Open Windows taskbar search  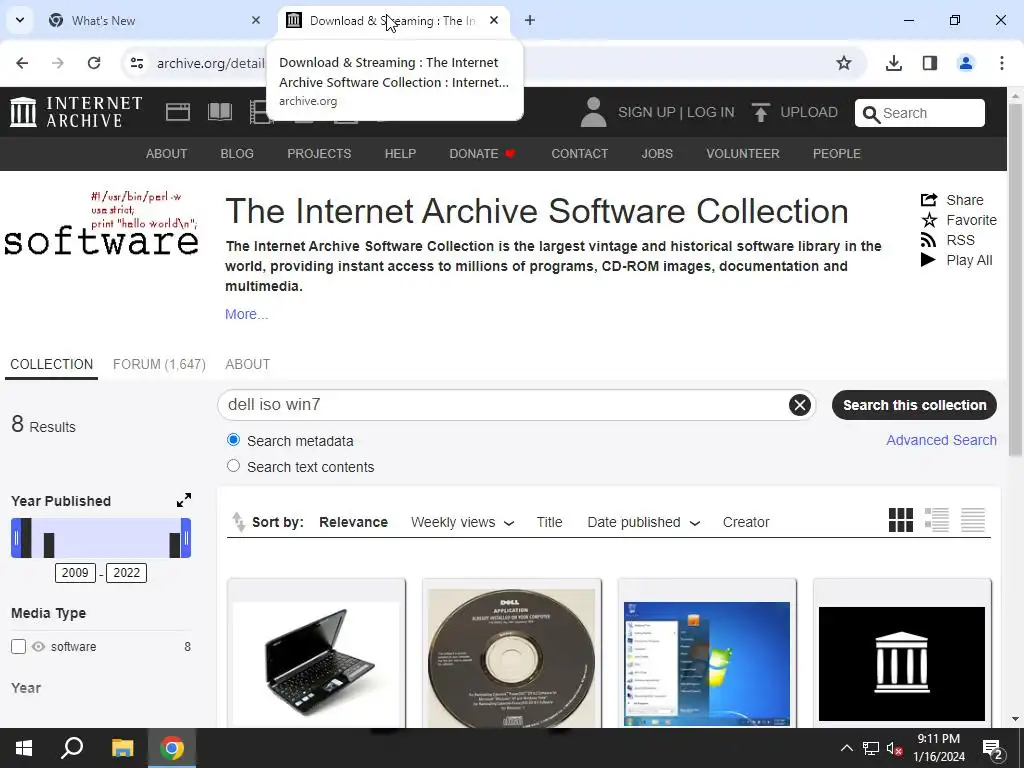coord(72,748)
